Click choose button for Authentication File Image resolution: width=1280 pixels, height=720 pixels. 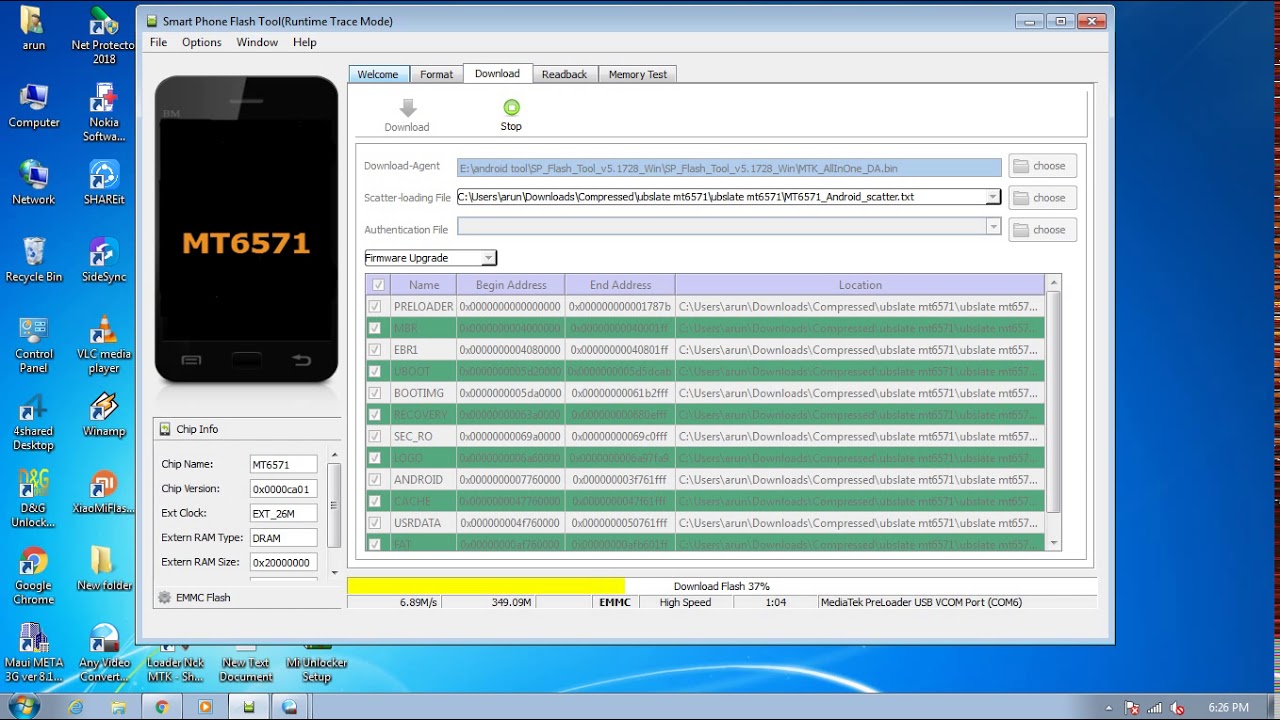coord(1042,230)
